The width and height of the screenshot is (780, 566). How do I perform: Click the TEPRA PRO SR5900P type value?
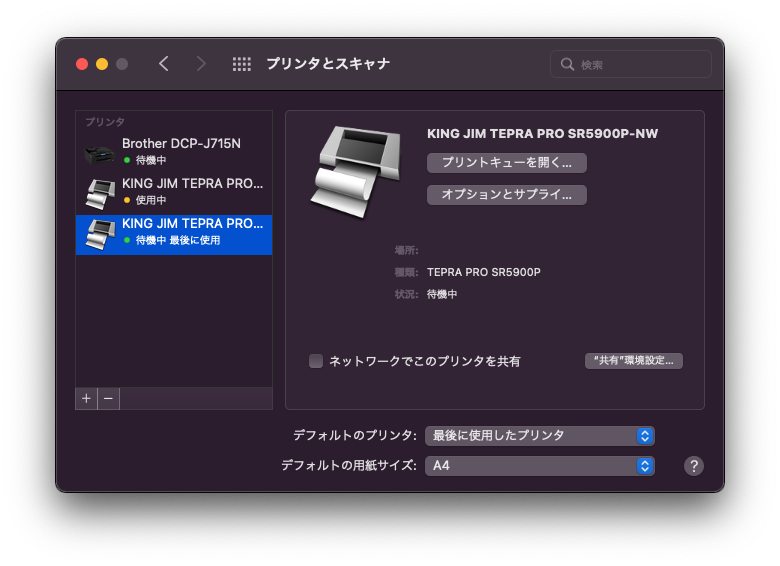(484, 272)
